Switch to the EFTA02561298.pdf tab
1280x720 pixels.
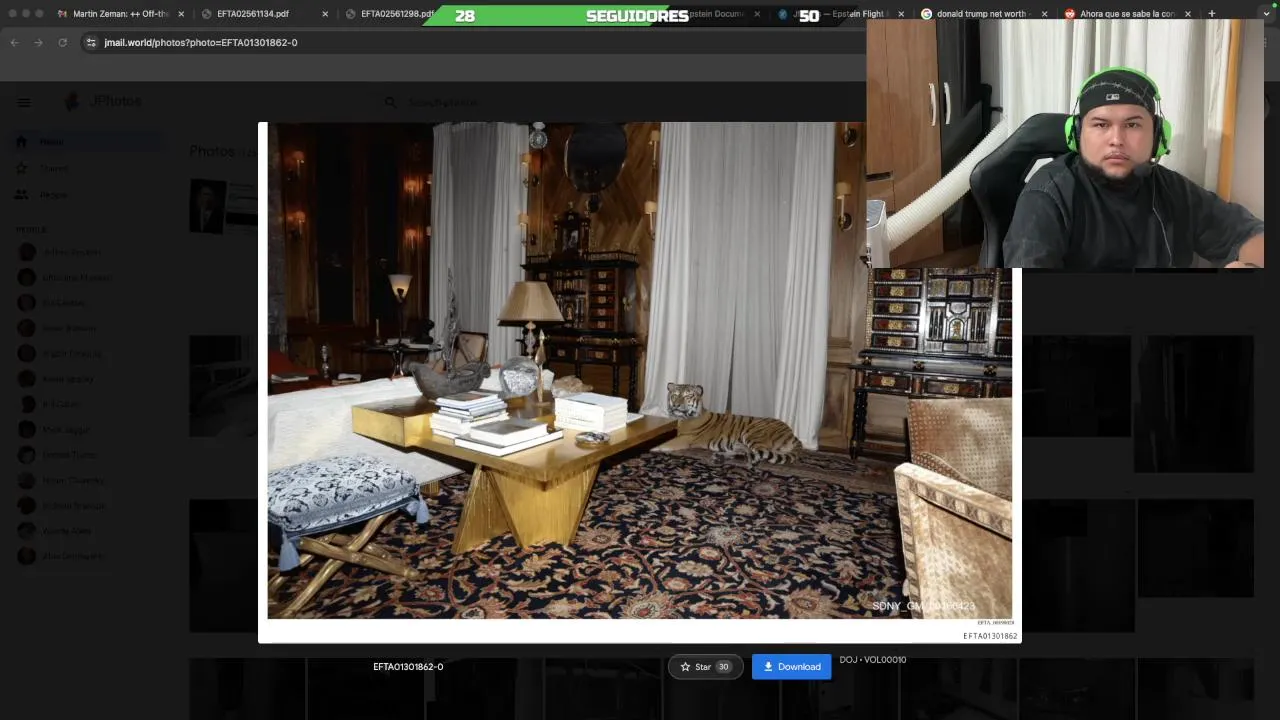click(x=397, y=14)
